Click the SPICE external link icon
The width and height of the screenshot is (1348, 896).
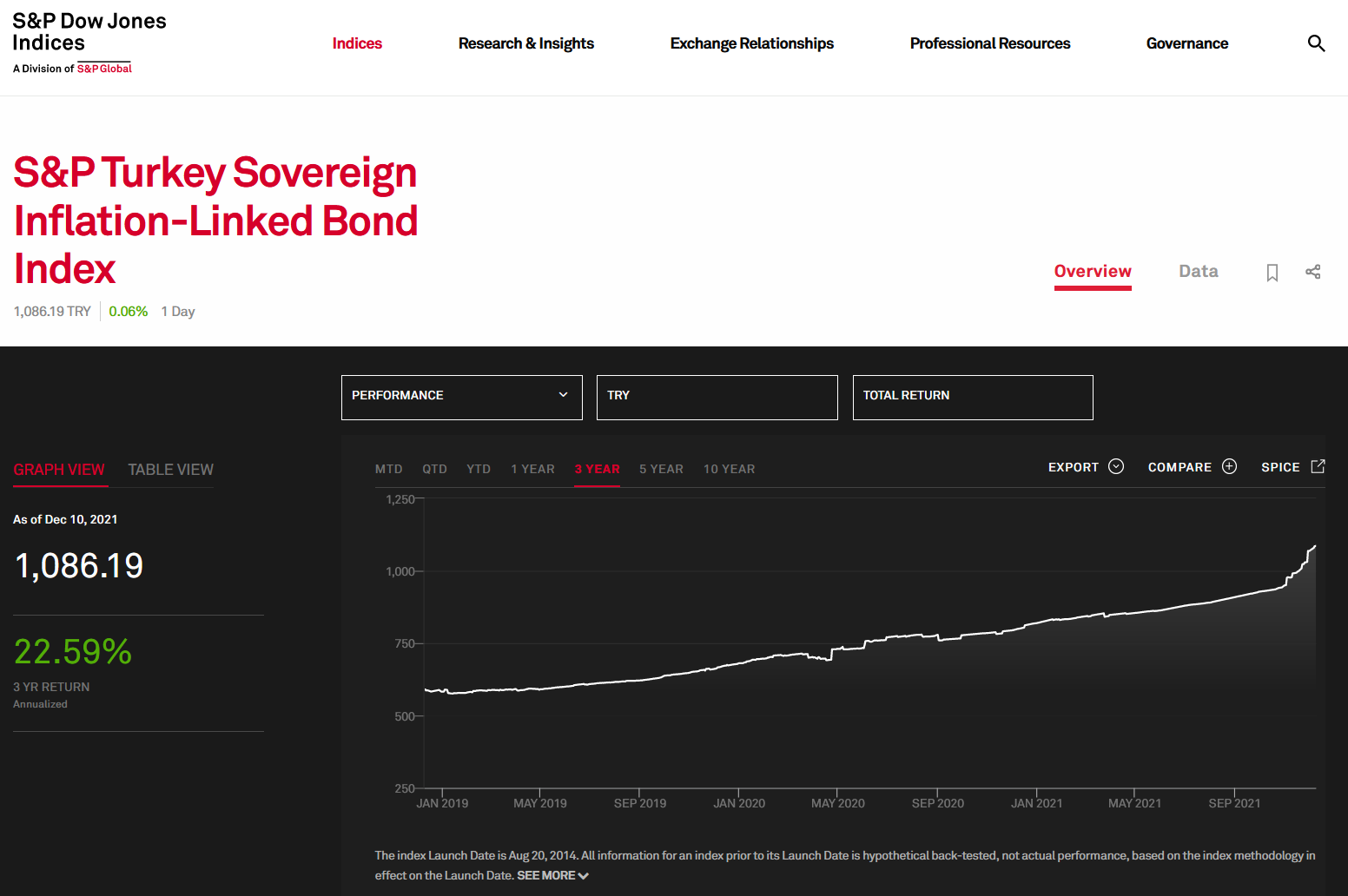[1318, 466]
